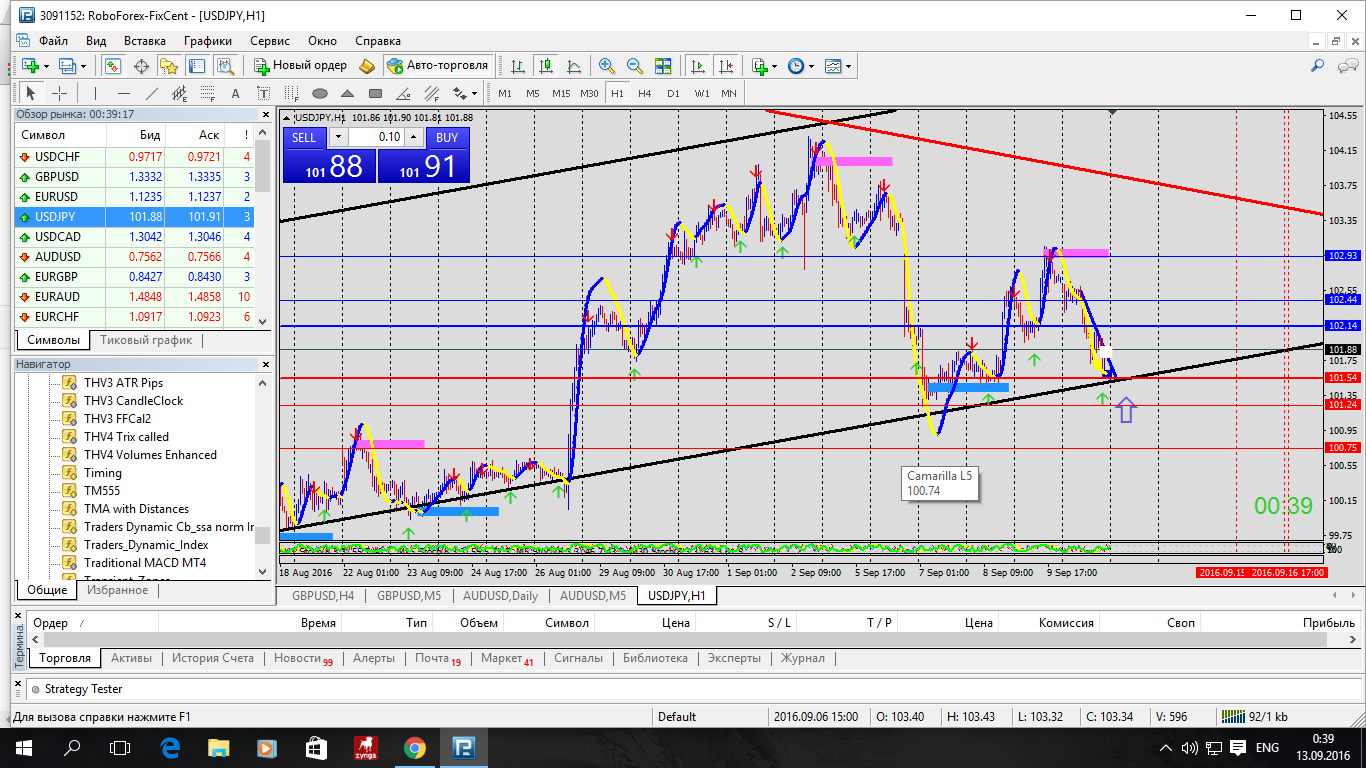This screenshot has width=1366, height=768.
Task: Select the Ellipse drawing tool
Action: pyautogui.click(x=320, y=94)
